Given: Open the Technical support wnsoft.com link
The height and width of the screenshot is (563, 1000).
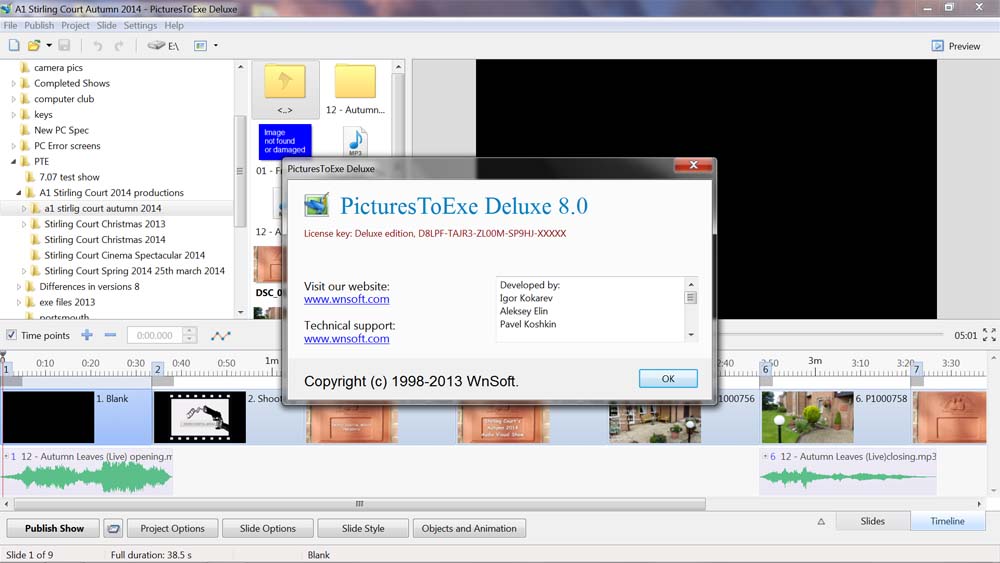Looking at the screenshot, I should pyautogui.click(x=346, y=339).
